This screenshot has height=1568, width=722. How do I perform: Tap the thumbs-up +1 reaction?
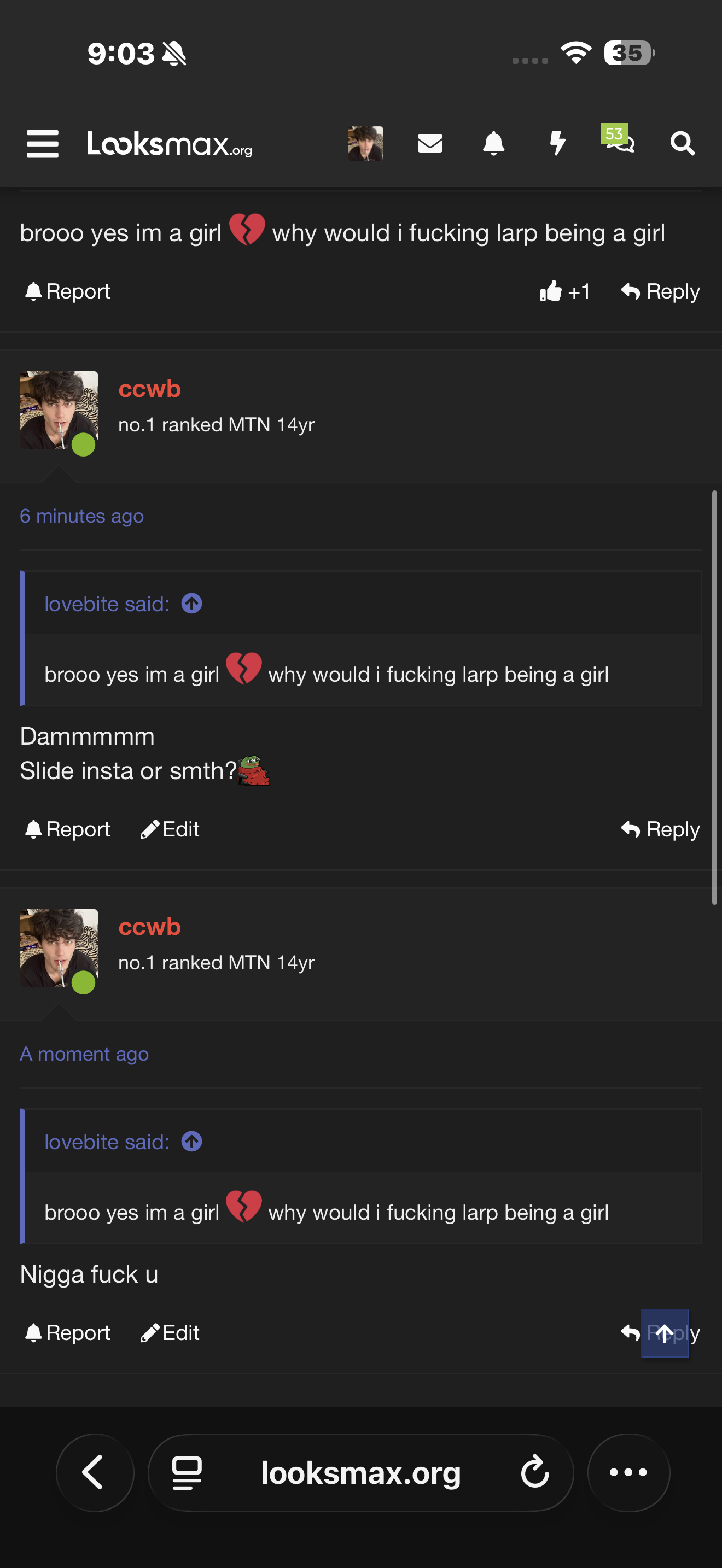[564, 291]
